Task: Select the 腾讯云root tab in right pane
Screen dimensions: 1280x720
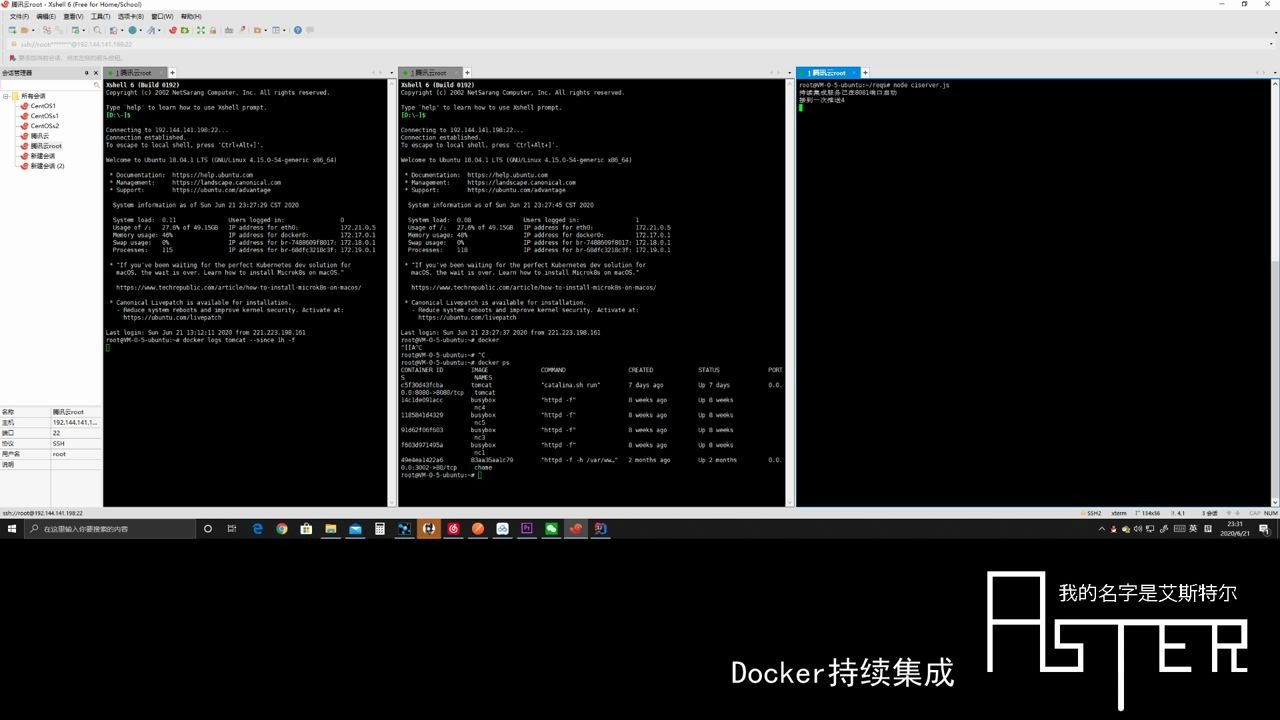Action: [827, 73]
